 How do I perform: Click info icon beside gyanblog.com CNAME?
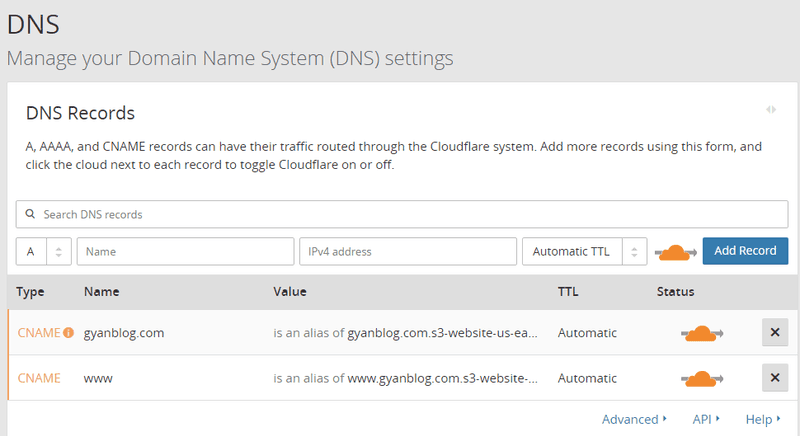pyautogui.click(x=68, y=332)
